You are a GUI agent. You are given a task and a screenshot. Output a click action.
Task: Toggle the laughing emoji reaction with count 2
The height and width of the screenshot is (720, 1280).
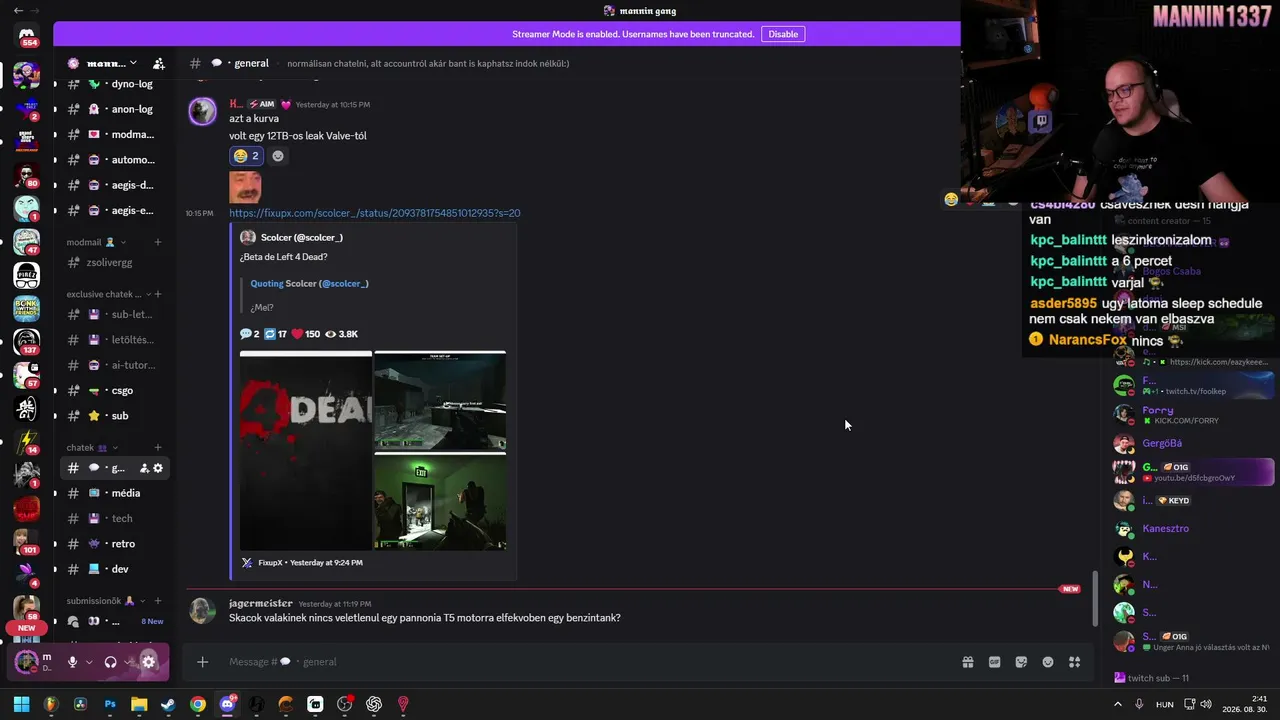[245, 156]
